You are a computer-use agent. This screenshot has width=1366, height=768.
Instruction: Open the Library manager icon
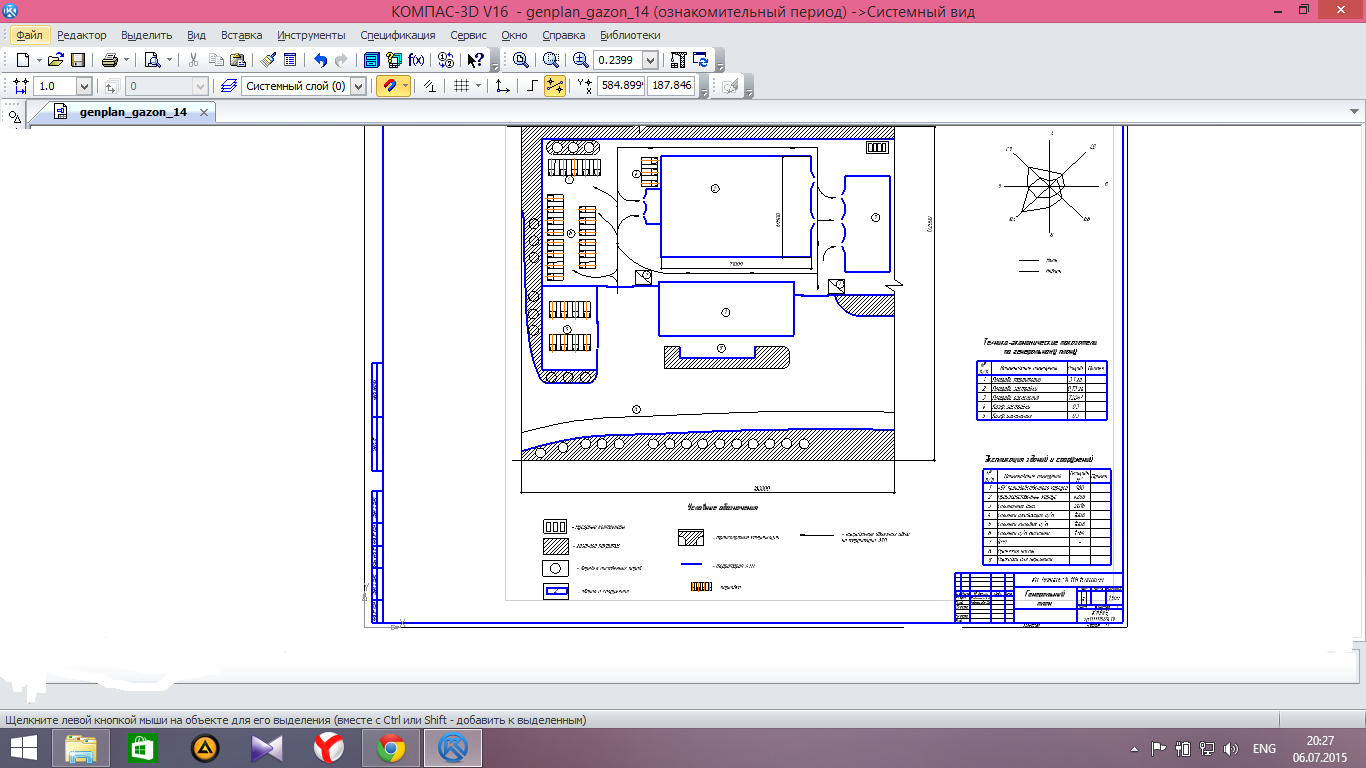coord(371,60)
